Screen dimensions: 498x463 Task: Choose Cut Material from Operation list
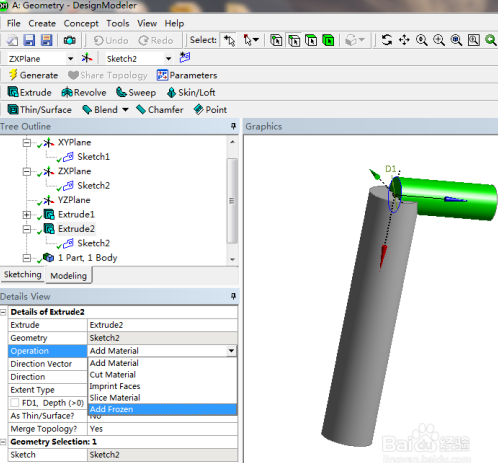[162, 375]
